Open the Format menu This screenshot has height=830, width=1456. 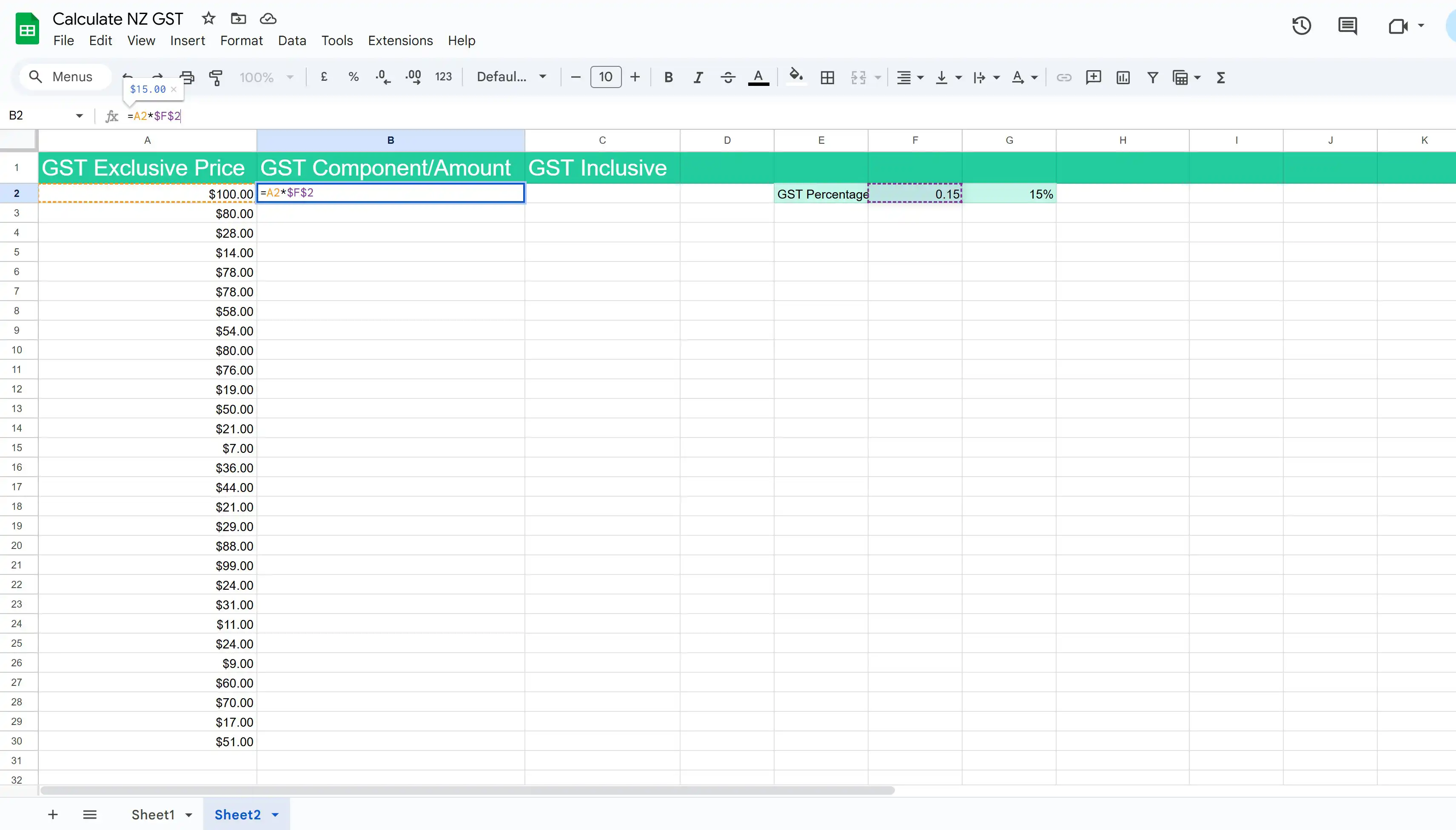click(x=242, y=40)
